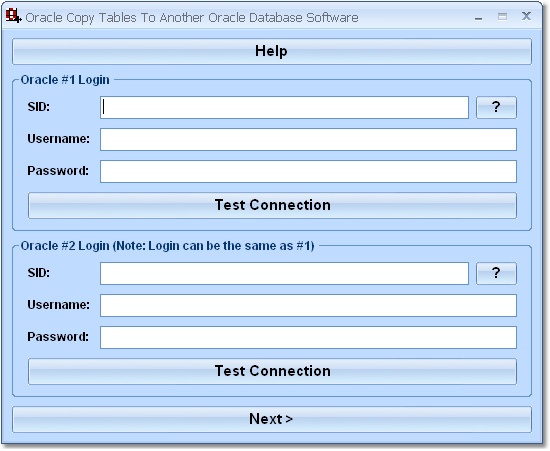Click the application icon in the title bar

pyautogui.click(x=13, y=16)
